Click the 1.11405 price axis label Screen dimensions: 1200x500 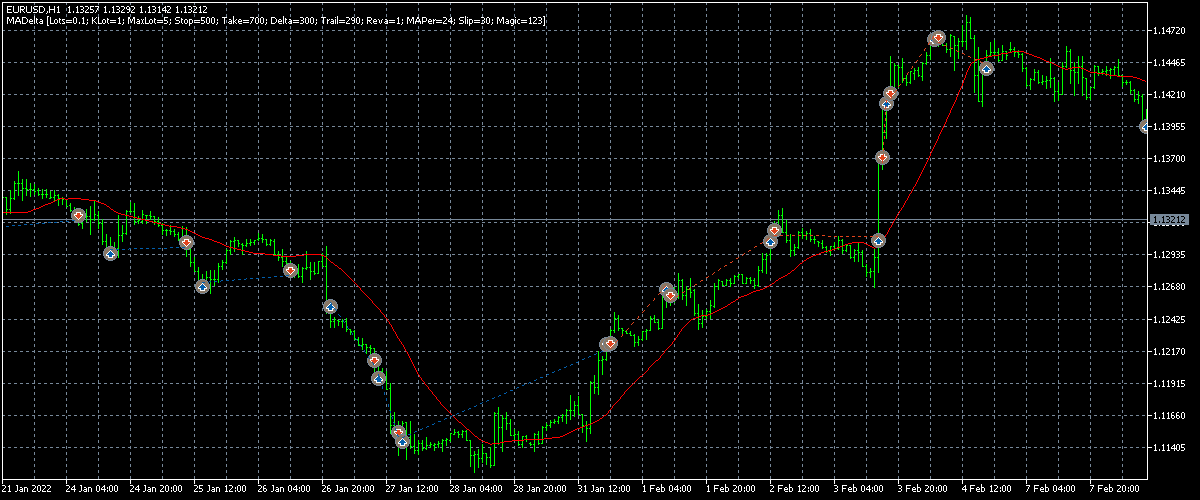[1169, 448]
